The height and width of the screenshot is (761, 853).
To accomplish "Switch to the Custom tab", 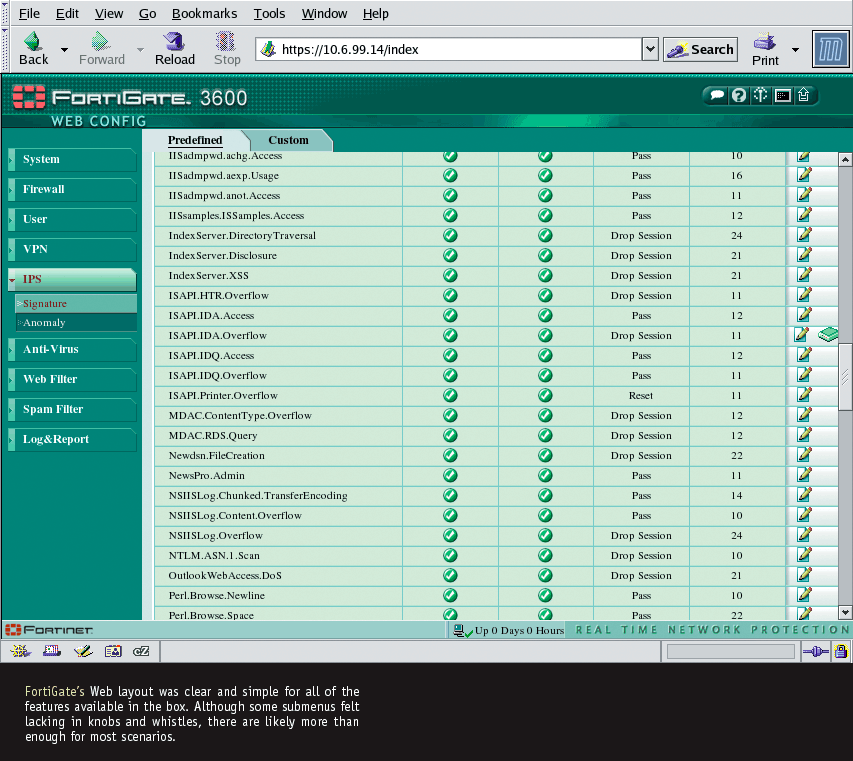I will (288, 140).
